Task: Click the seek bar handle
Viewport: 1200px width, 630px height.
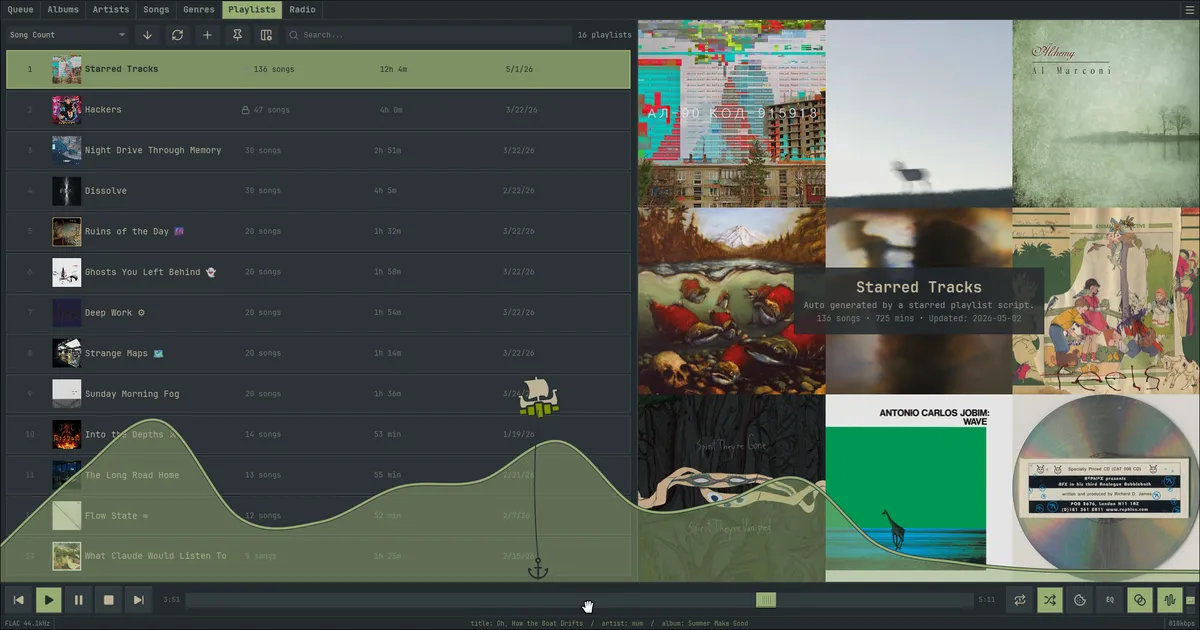Action: tap(766, 600)
